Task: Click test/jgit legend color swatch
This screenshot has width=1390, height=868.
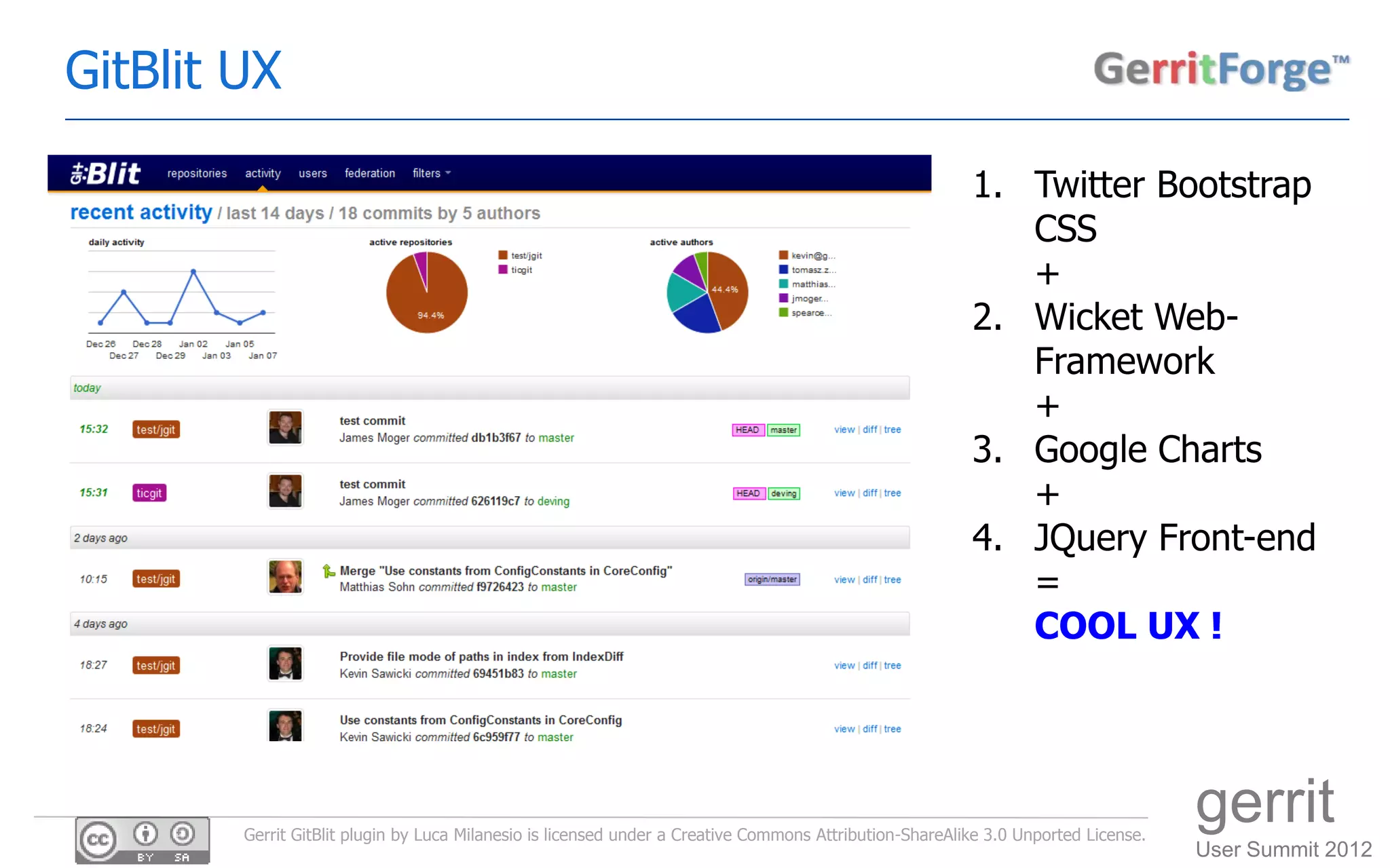Action: [x=503, y=255]
